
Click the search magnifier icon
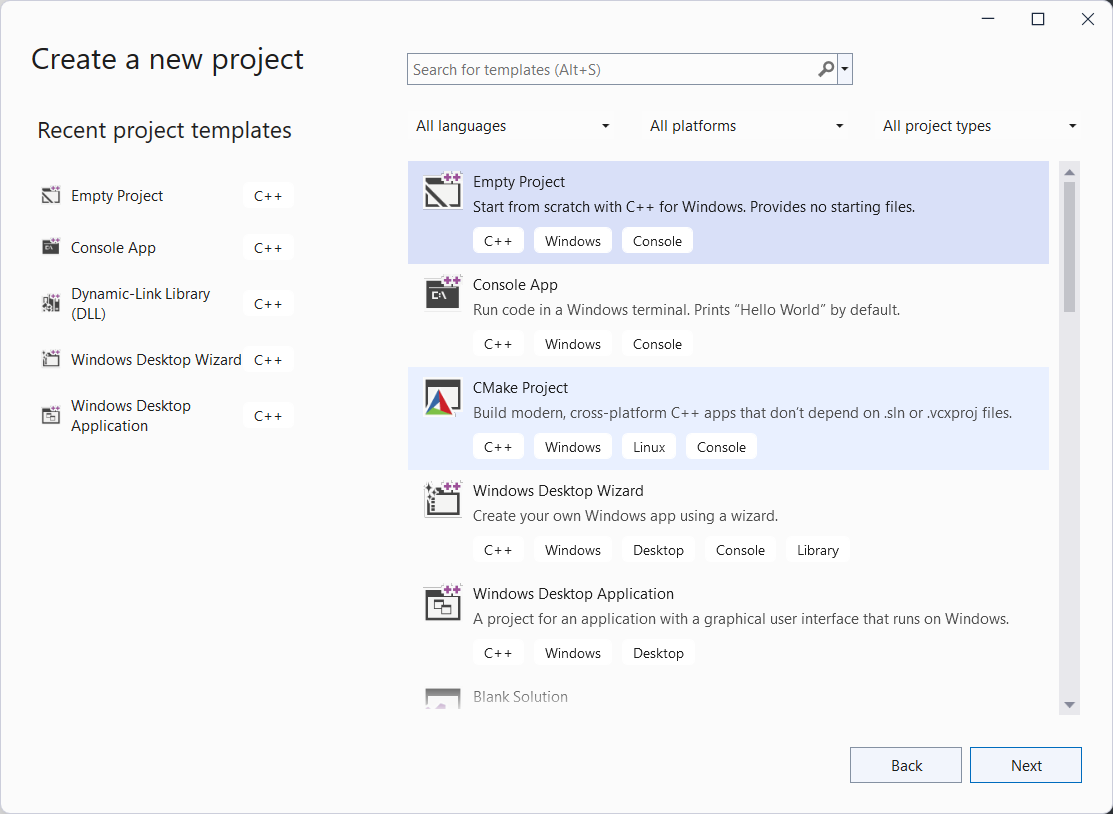pyautogui.click(x=826, y=69)
